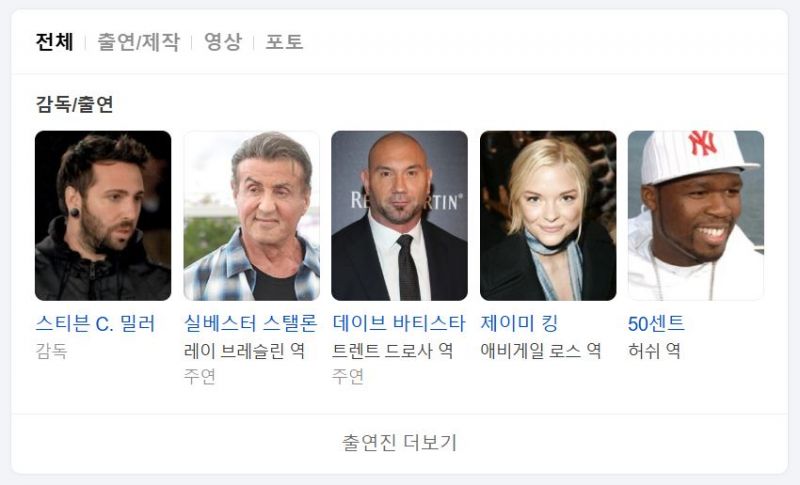800x485 pixels.
Task: Open the 영상 tab
Action: [x=222, y=42]
